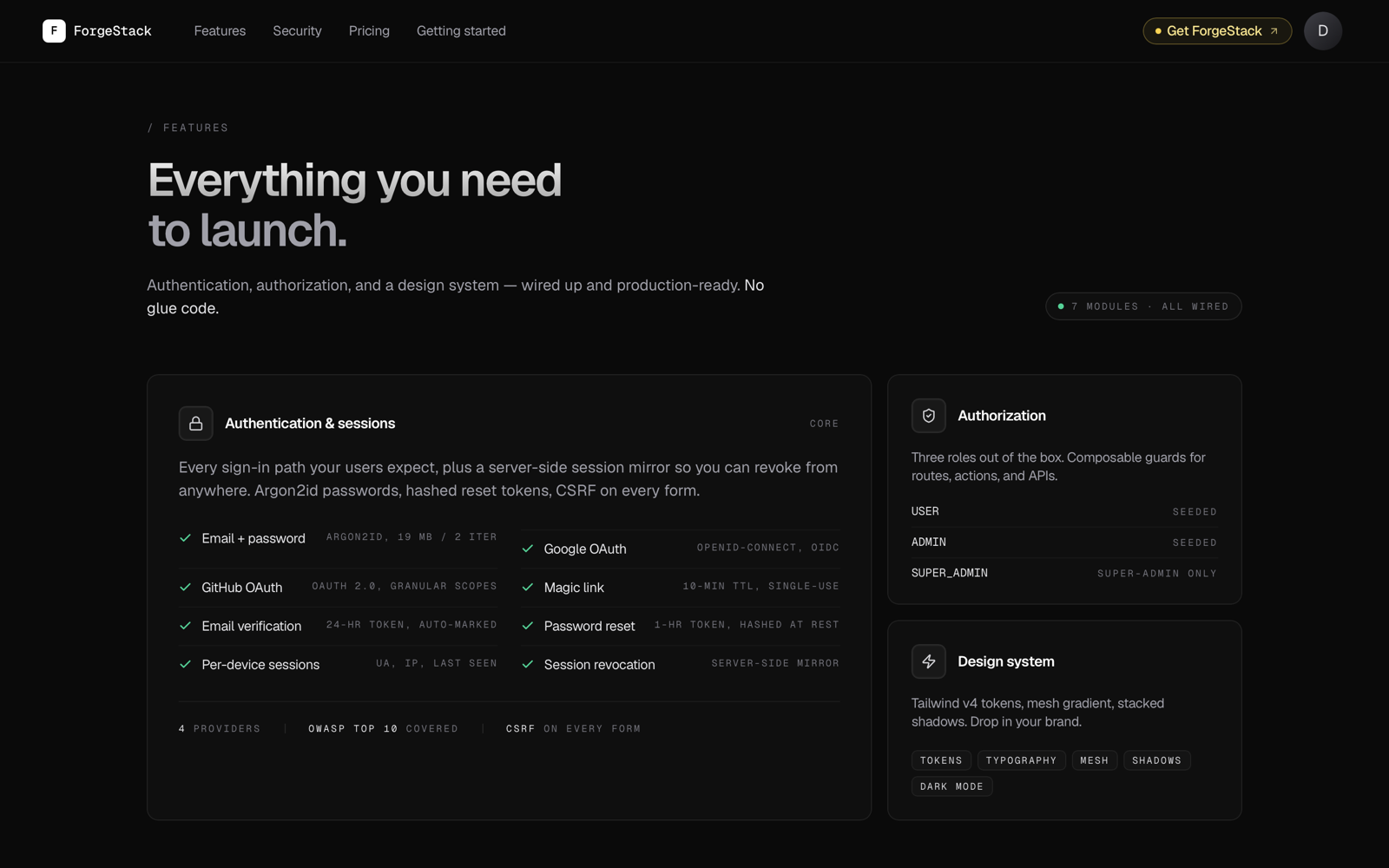
Task: Click the Everything you need to launch headline
Action: (354, 205)
